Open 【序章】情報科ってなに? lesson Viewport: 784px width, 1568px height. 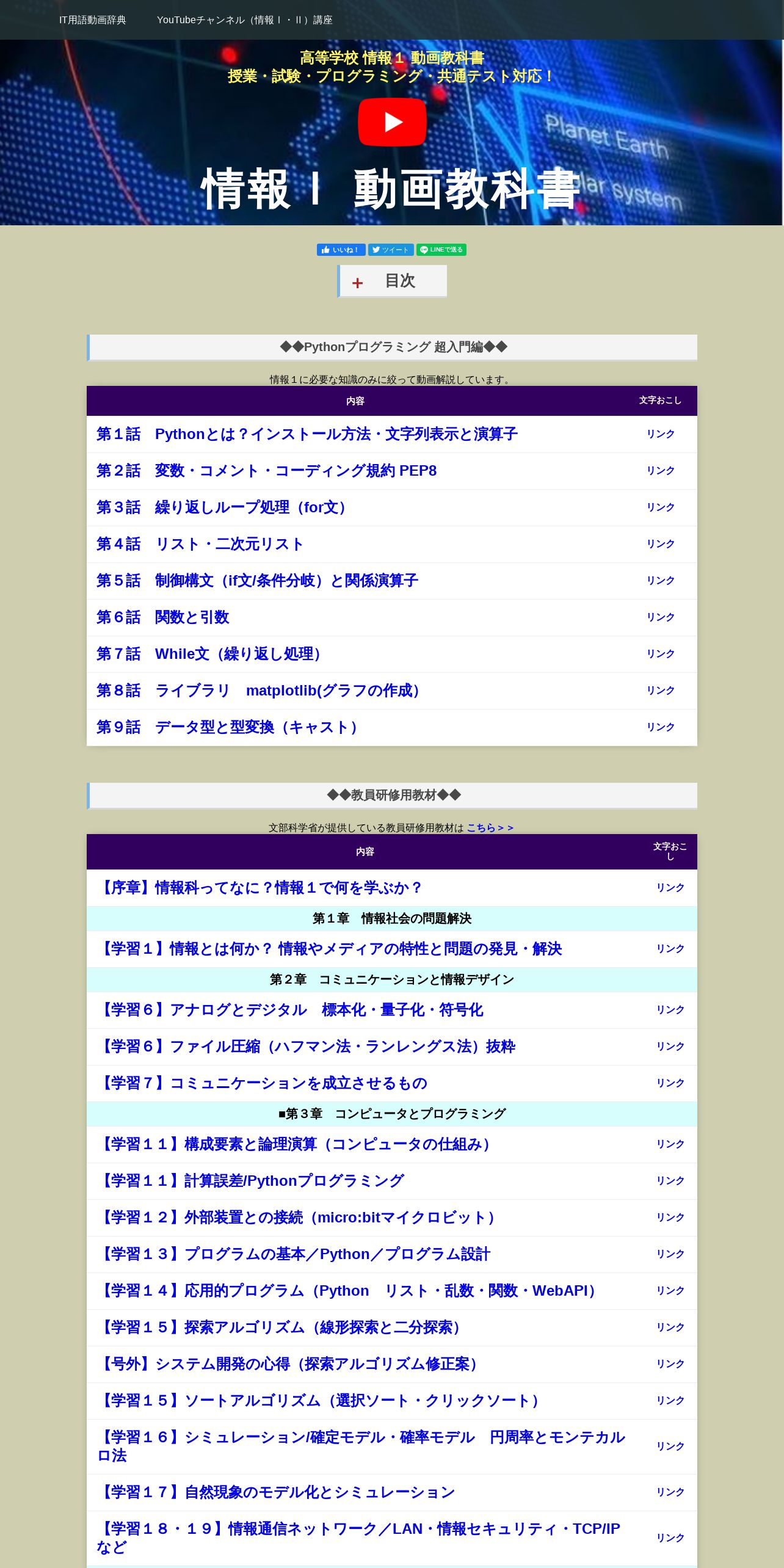click(x=260, y=888)
